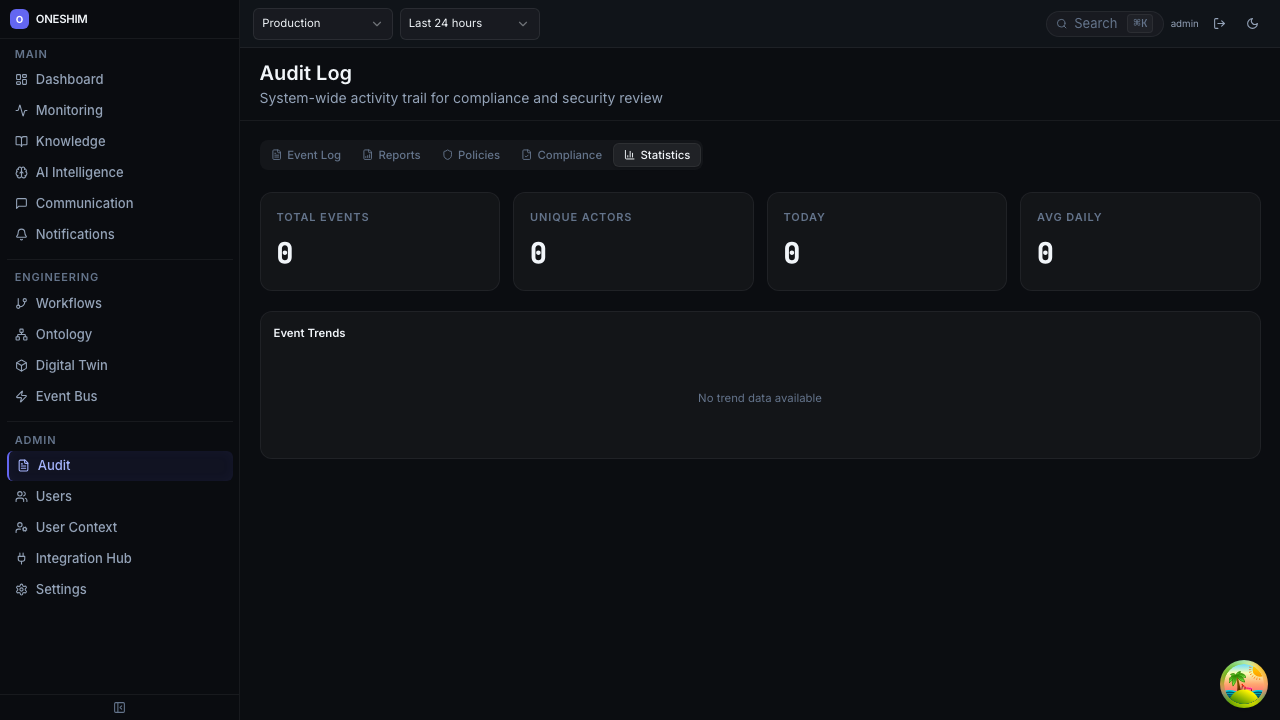Open AI Intelligence in sidebar

pos(79,172)
